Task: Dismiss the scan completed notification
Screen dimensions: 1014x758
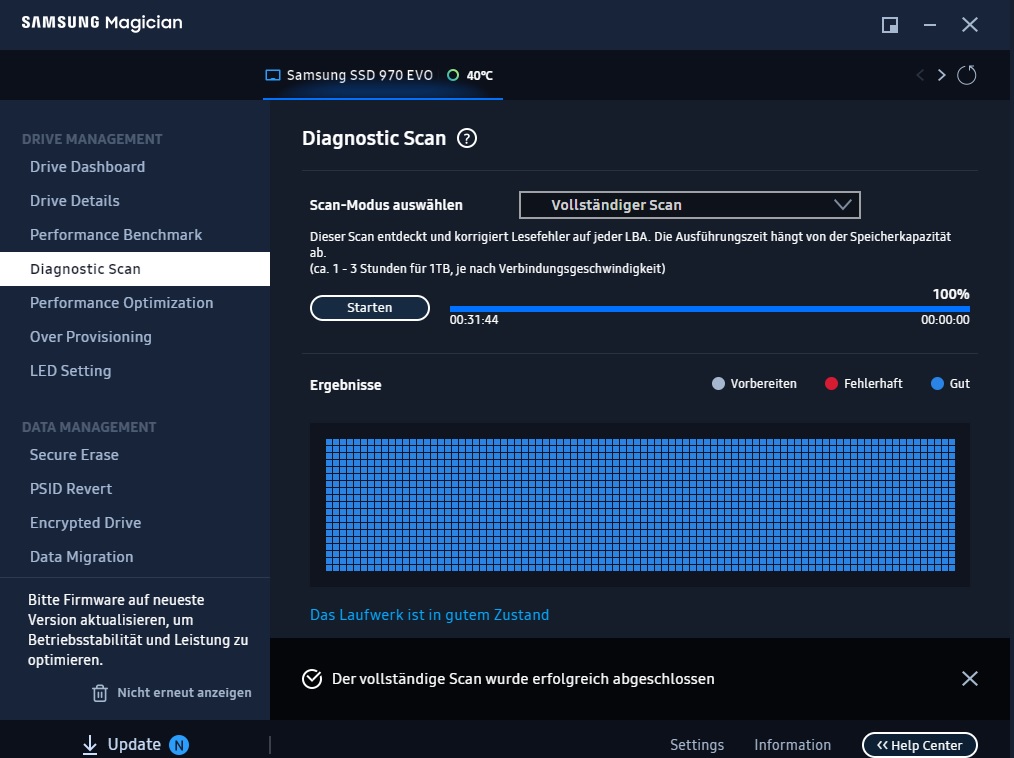Action: coord(969,678)
